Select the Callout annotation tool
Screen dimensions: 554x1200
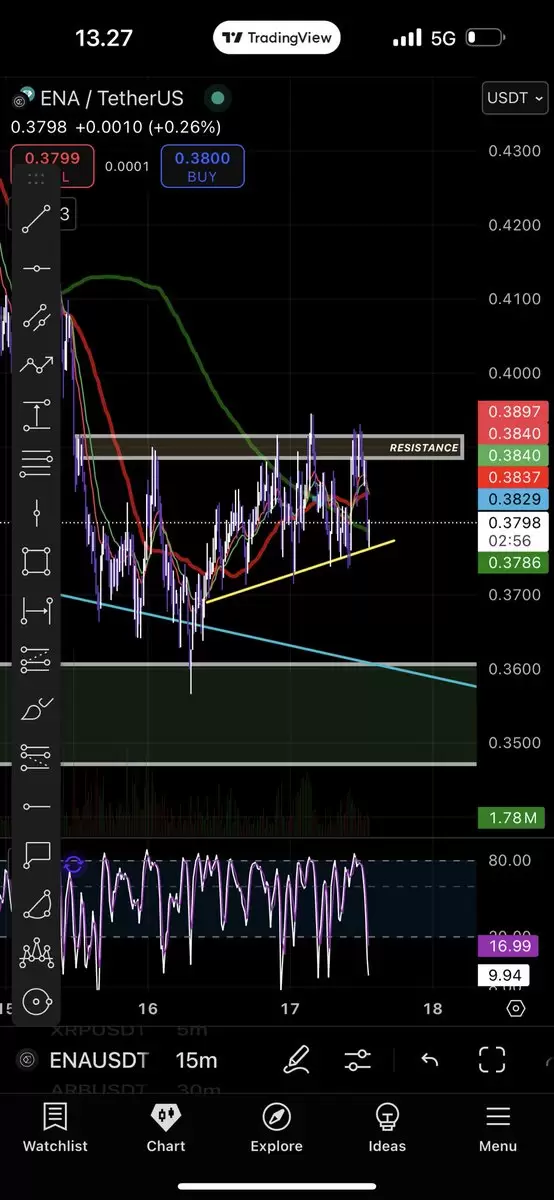click(x=37, y=854)
